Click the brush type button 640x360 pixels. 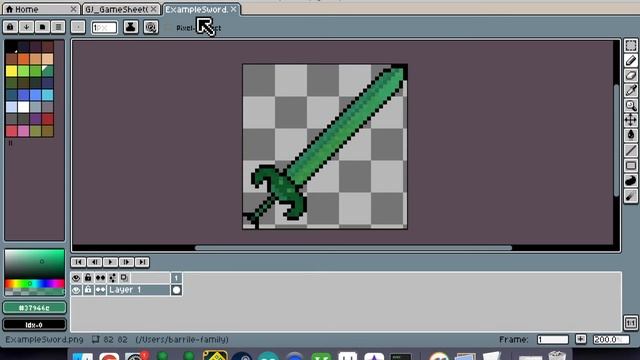click(78, 27)
